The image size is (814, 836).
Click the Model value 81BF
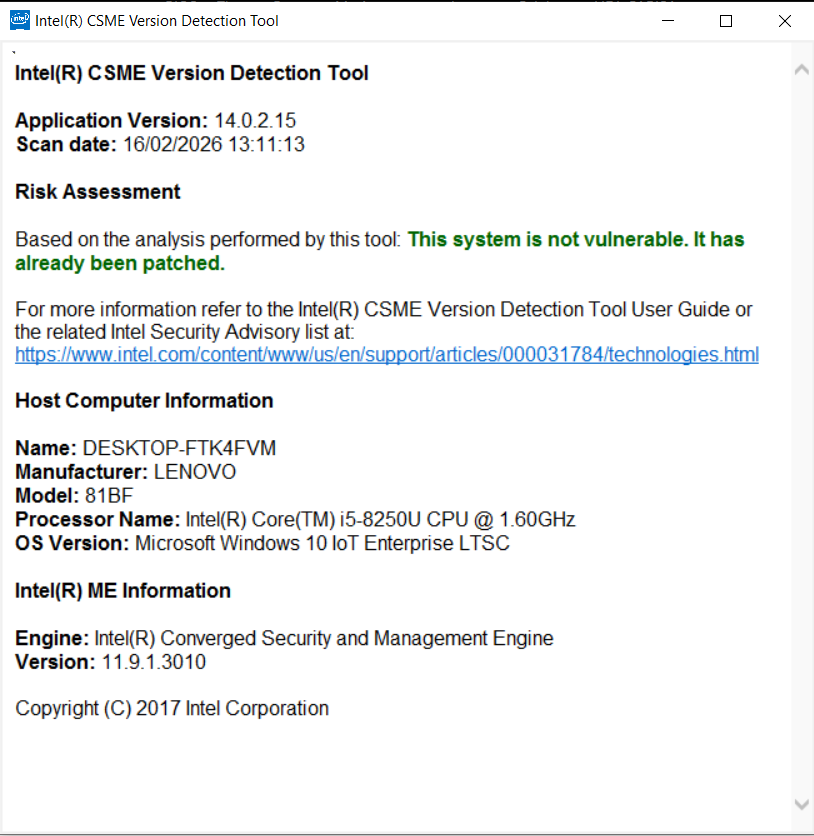(x=109, y=496)
